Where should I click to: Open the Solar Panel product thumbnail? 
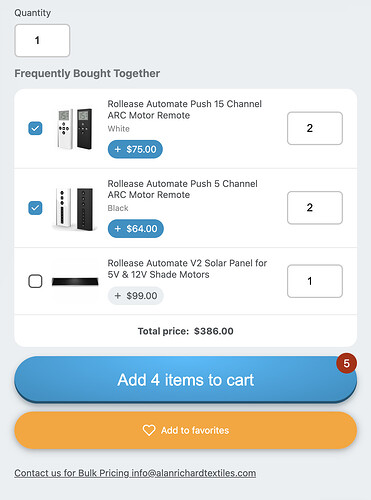point(75,282)
